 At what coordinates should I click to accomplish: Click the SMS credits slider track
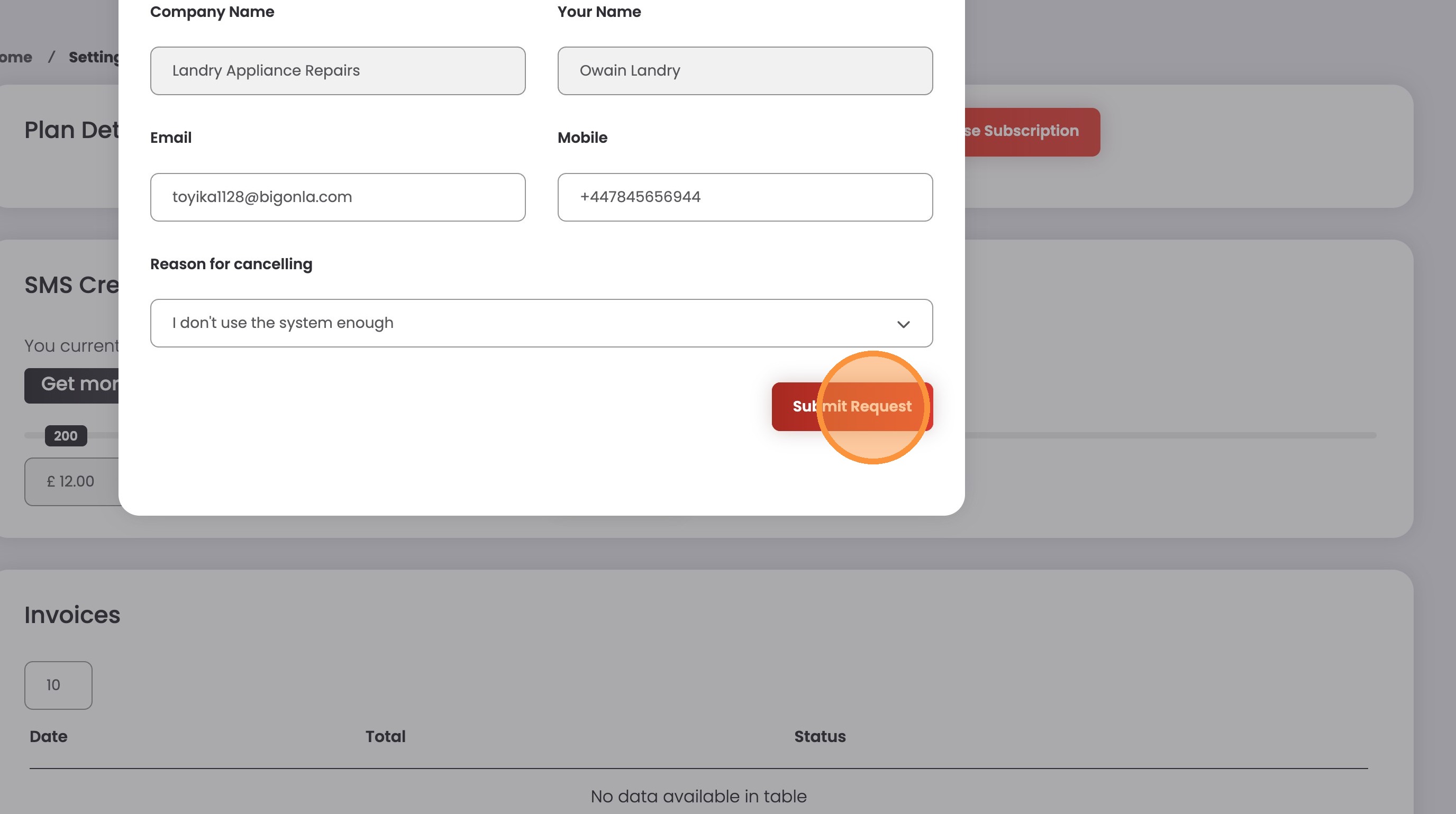[x=1170, y=435]
